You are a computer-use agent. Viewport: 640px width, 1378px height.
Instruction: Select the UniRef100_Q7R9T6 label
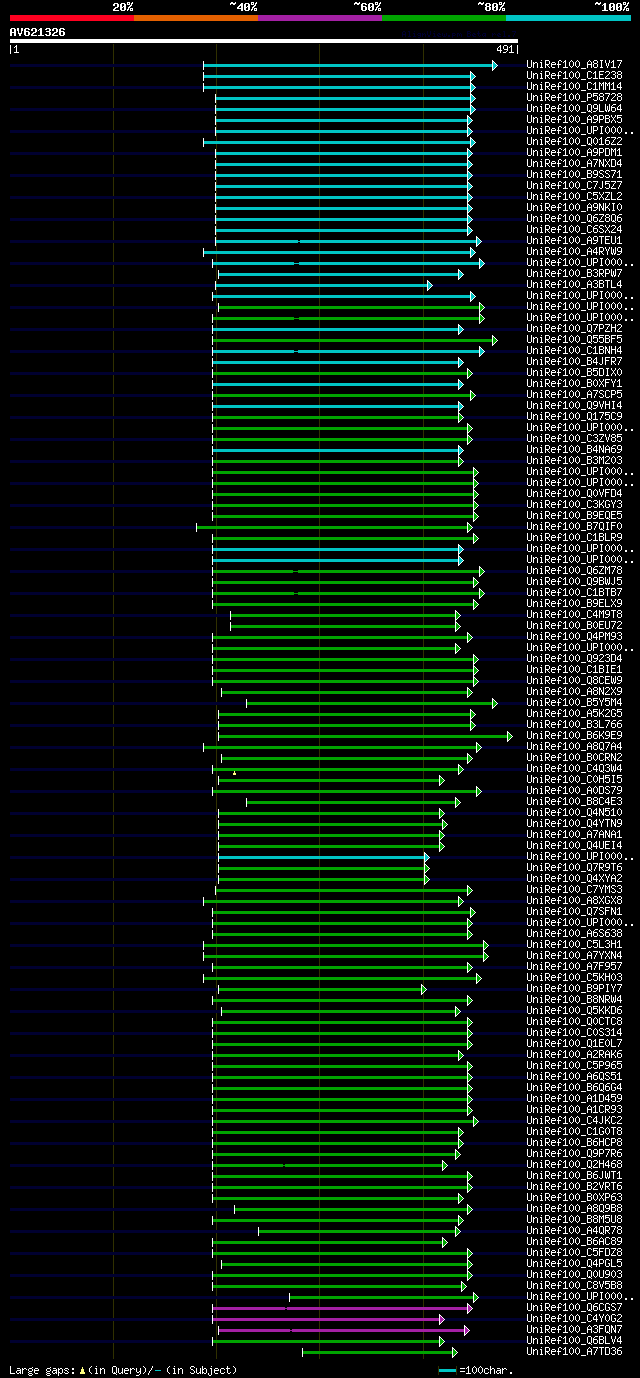(574, 867)
